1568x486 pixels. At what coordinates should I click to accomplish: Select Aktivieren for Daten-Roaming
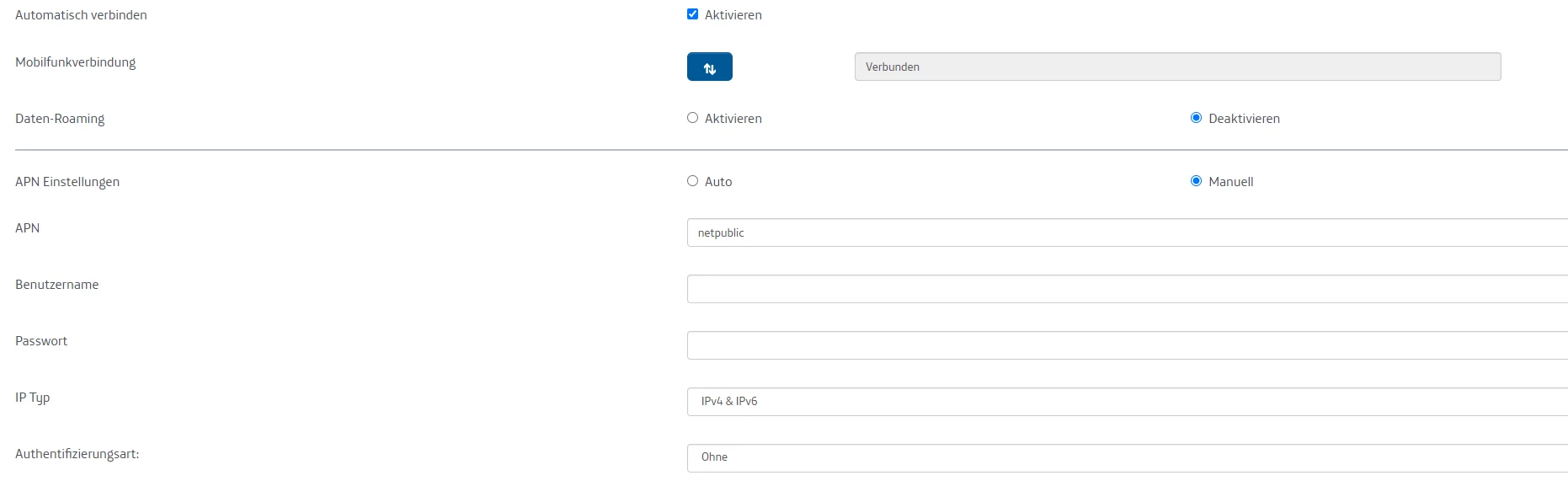tap(693, 118)
